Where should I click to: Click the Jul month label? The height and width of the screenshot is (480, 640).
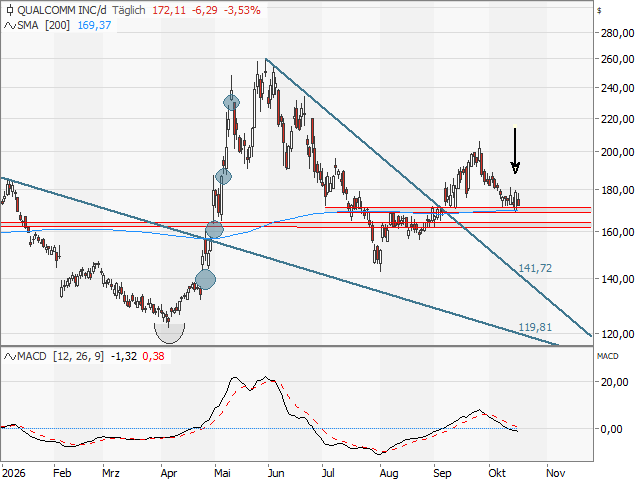328,473
